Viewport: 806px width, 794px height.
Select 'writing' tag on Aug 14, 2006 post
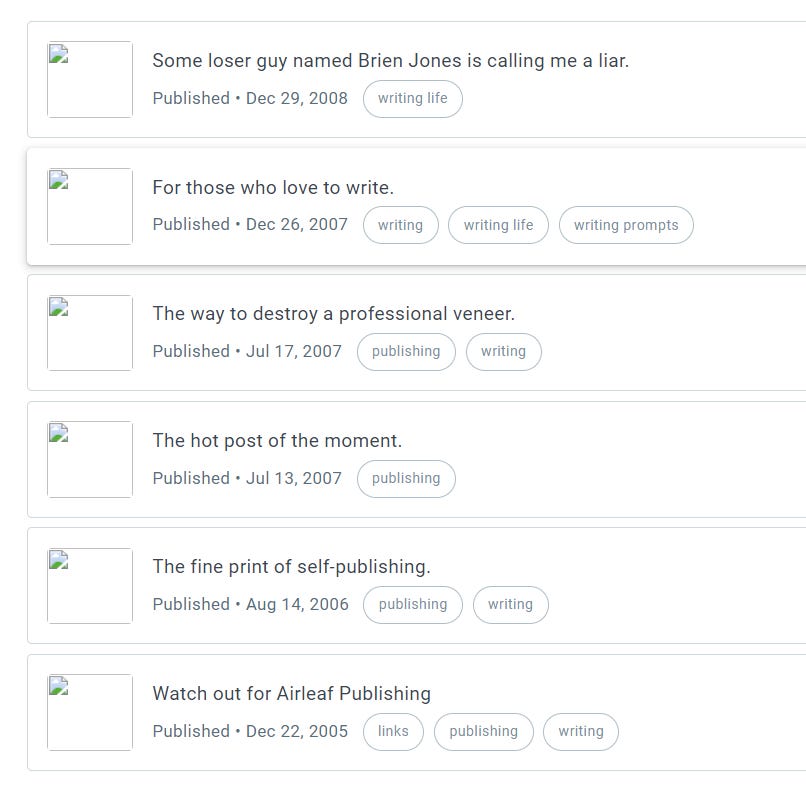click(x=510, y=605)
